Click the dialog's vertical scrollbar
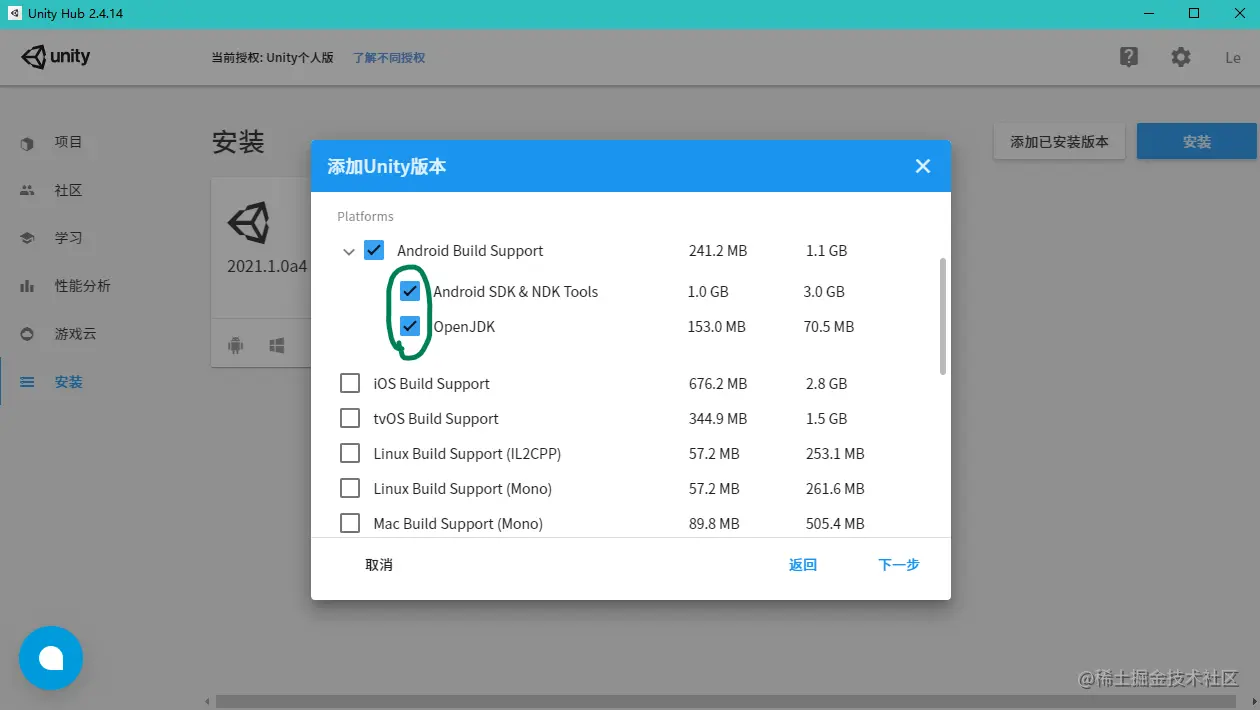This screenshot has height=710, width=1260. click(x=942, y=316)
